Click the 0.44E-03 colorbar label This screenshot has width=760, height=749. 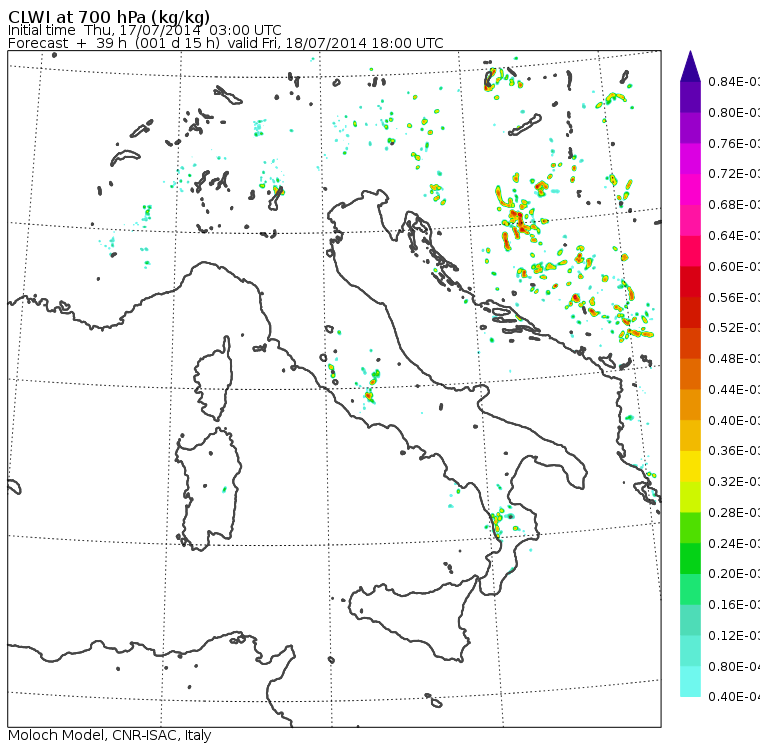pos(734,390)
